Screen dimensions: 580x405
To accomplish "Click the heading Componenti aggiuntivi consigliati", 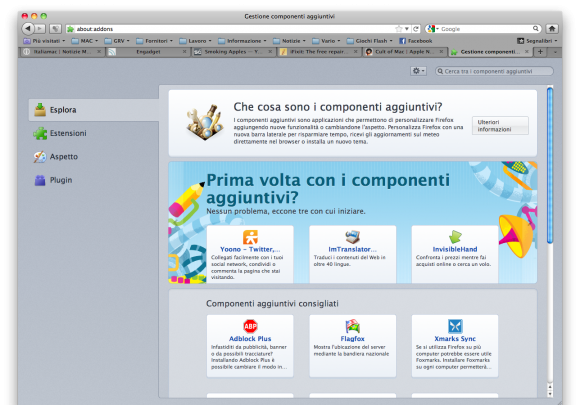I will [272, 304].
